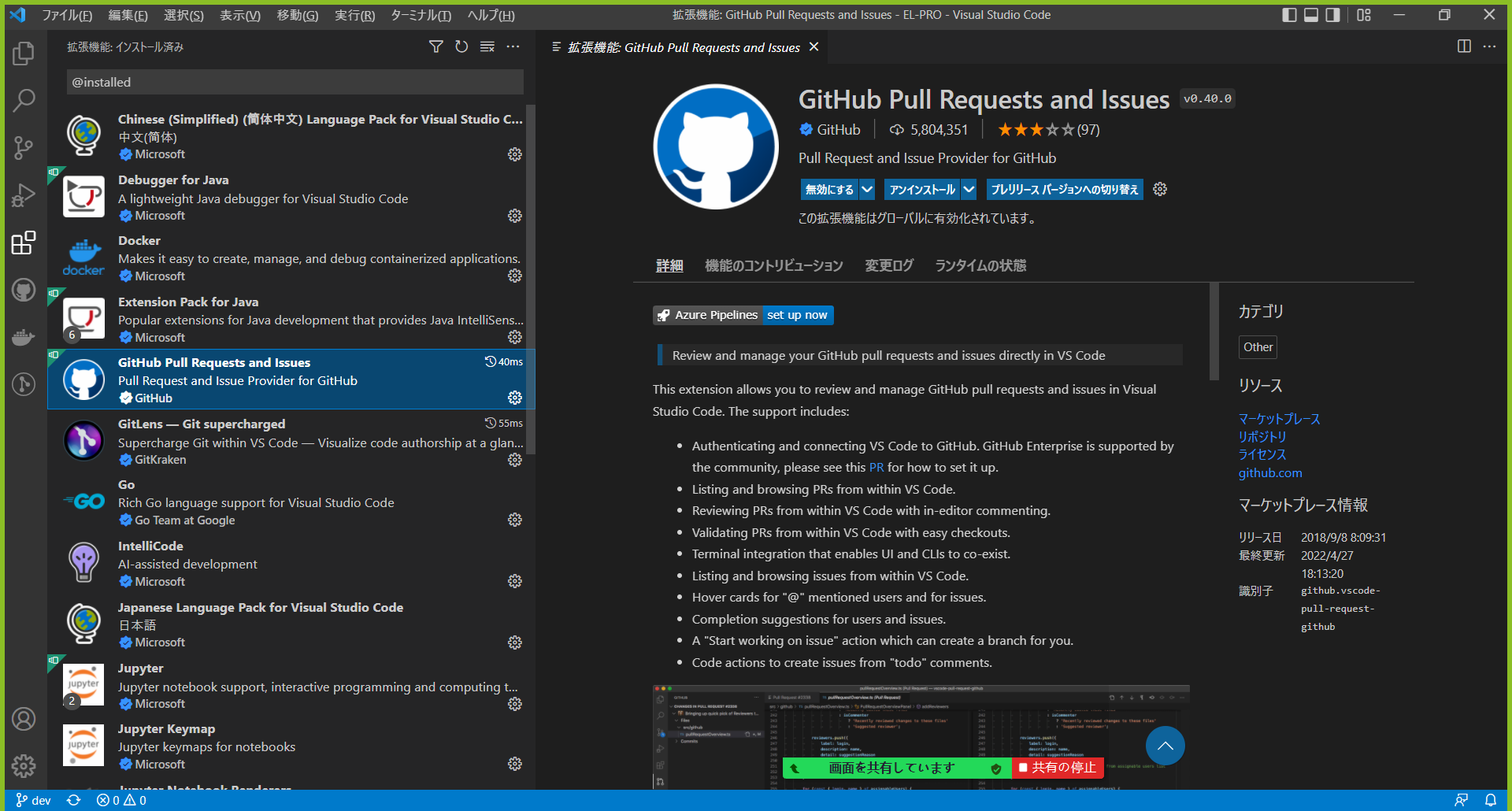This screenshot has width=1512, height=811.
Task: Refresh the installed extensions list
Action: pos(461,46)
